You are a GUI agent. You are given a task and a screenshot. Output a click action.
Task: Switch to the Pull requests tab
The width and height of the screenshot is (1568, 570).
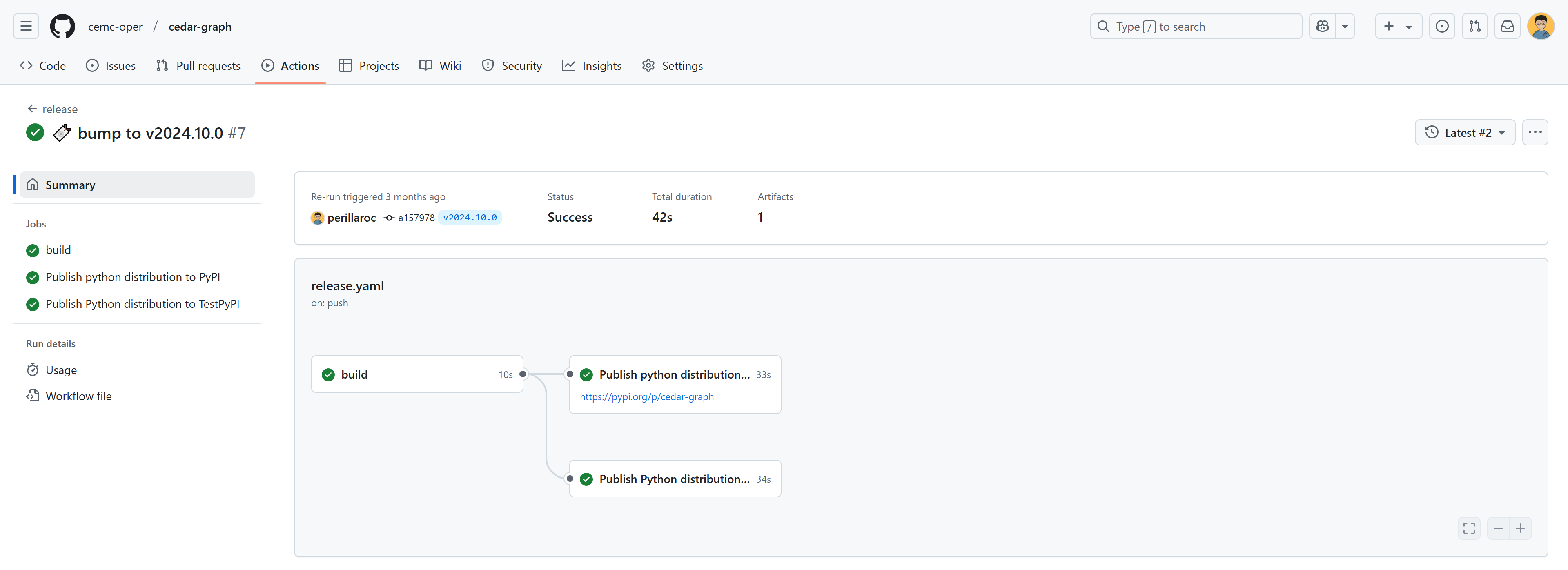(198, 66)
